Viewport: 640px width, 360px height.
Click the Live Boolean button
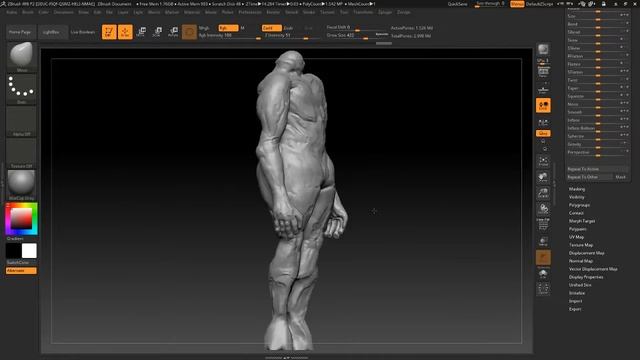(83, 32)
